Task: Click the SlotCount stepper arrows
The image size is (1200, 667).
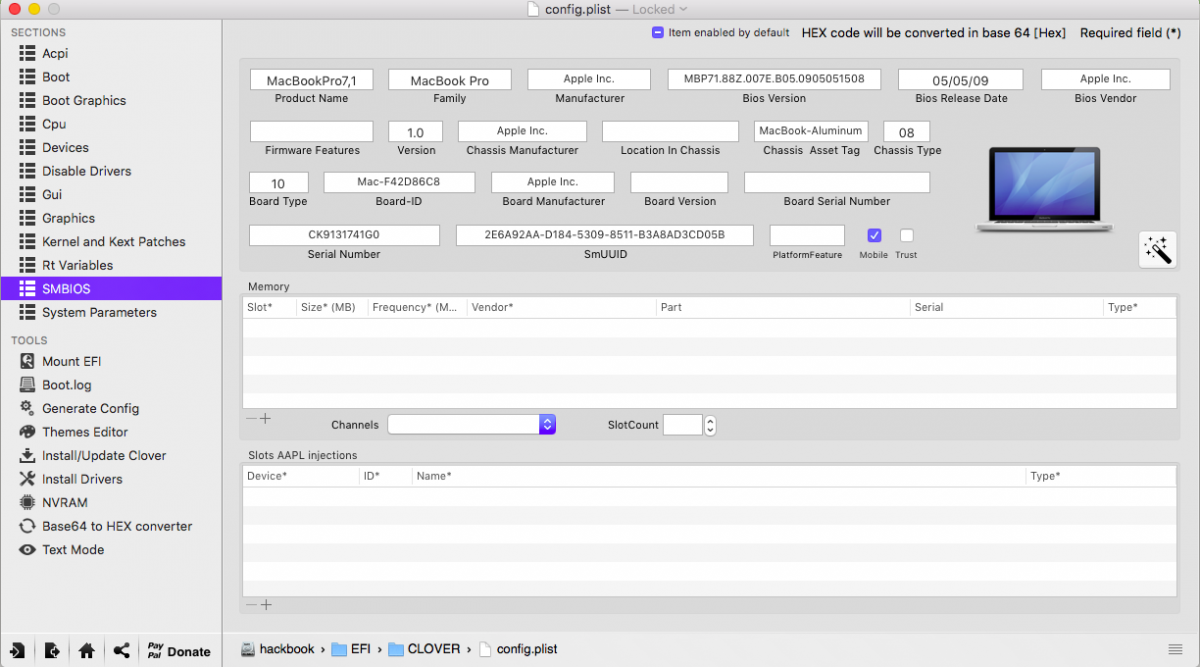Action: [710, 425]
